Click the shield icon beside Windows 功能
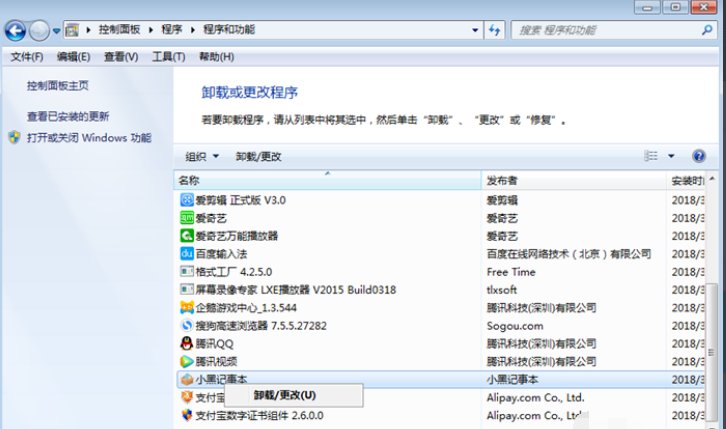The height and width of the screenshot is (429, 726). (14, 137)
